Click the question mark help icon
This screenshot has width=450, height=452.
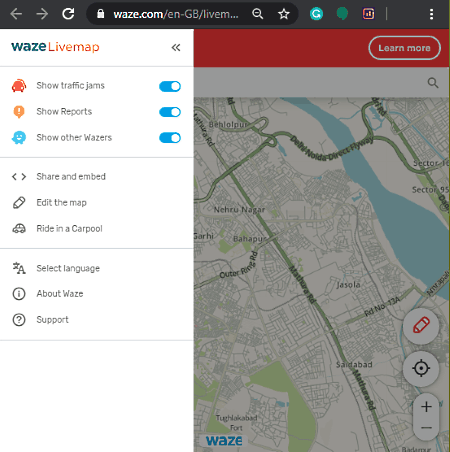coord(19,320)
